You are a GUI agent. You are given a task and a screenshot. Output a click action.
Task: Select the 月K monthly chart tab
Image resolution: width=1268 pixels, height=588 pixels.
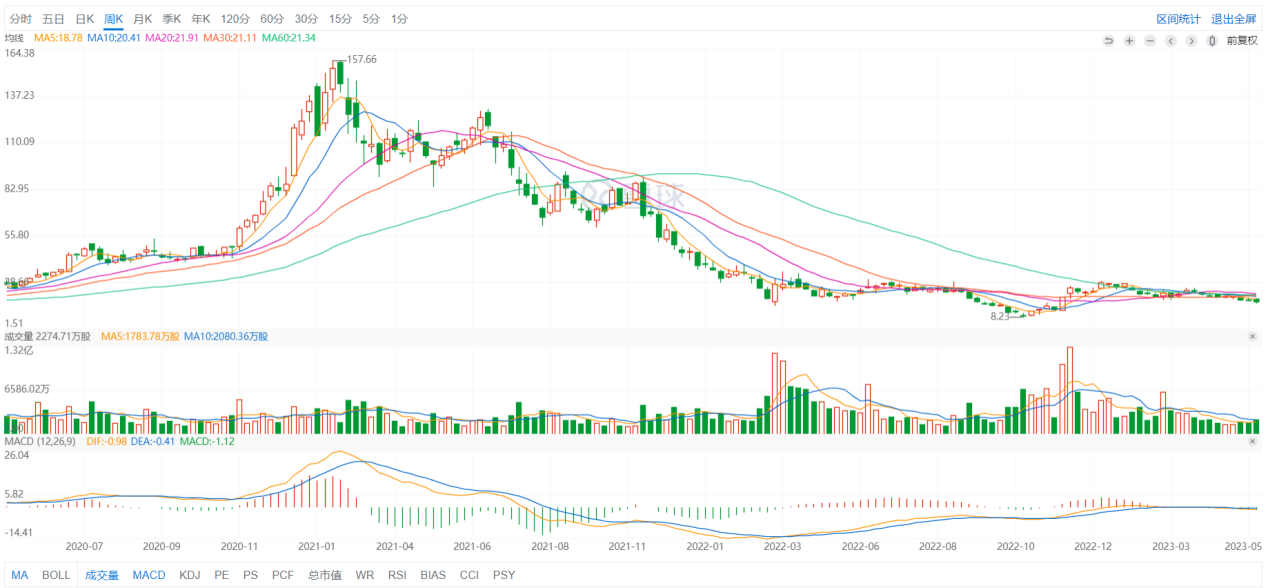point(143,19)
